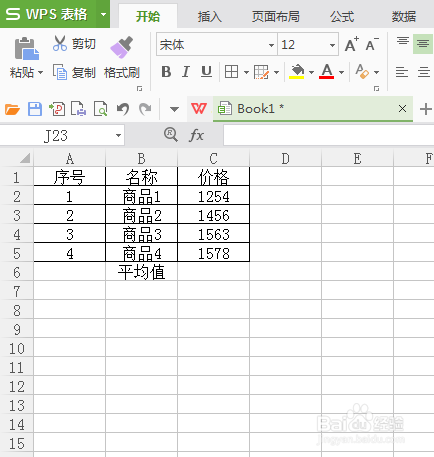Open the font size dropdown showing 12
Screen dimensions: 434x457
point(332,45)
